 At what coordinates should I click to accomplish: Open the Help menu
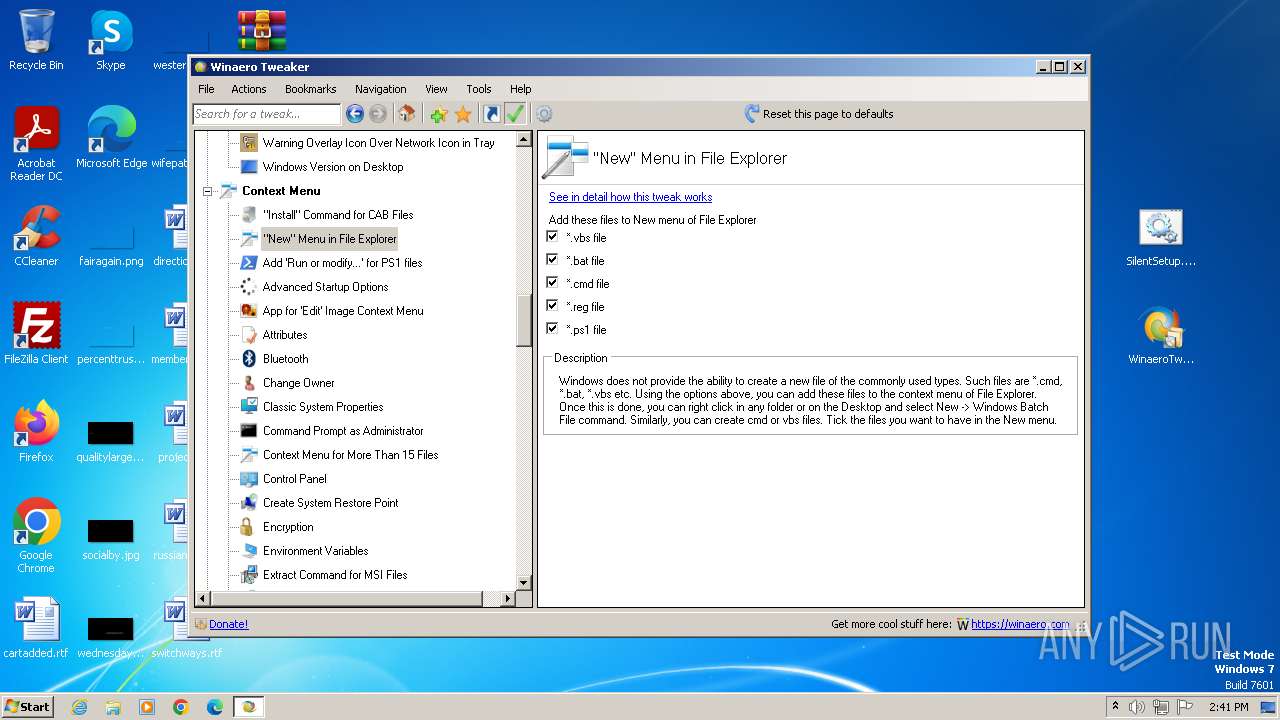[521, 89]
